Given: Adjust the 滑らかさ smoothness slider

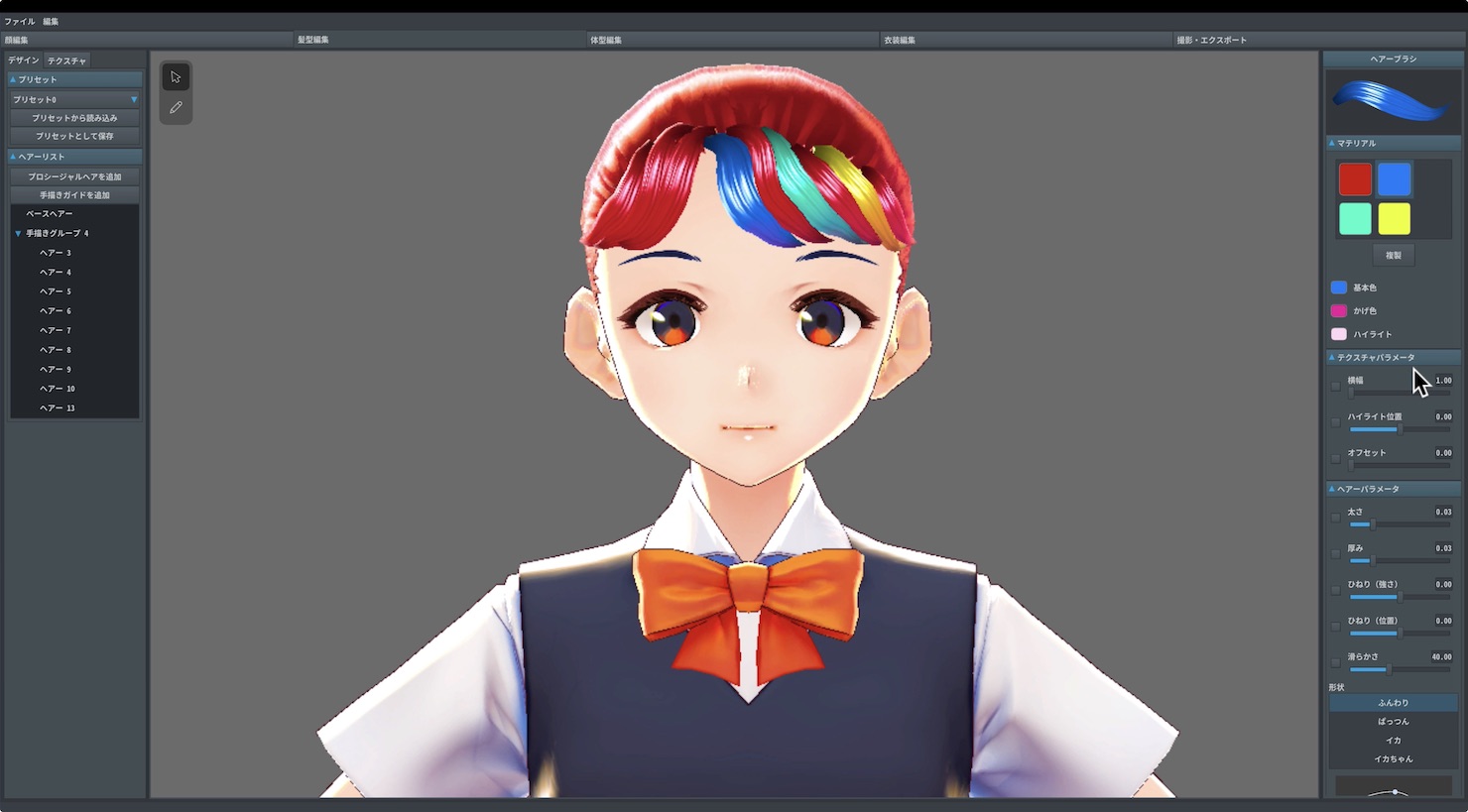Looking at the screenshot, I should (x=1400, y=669).
